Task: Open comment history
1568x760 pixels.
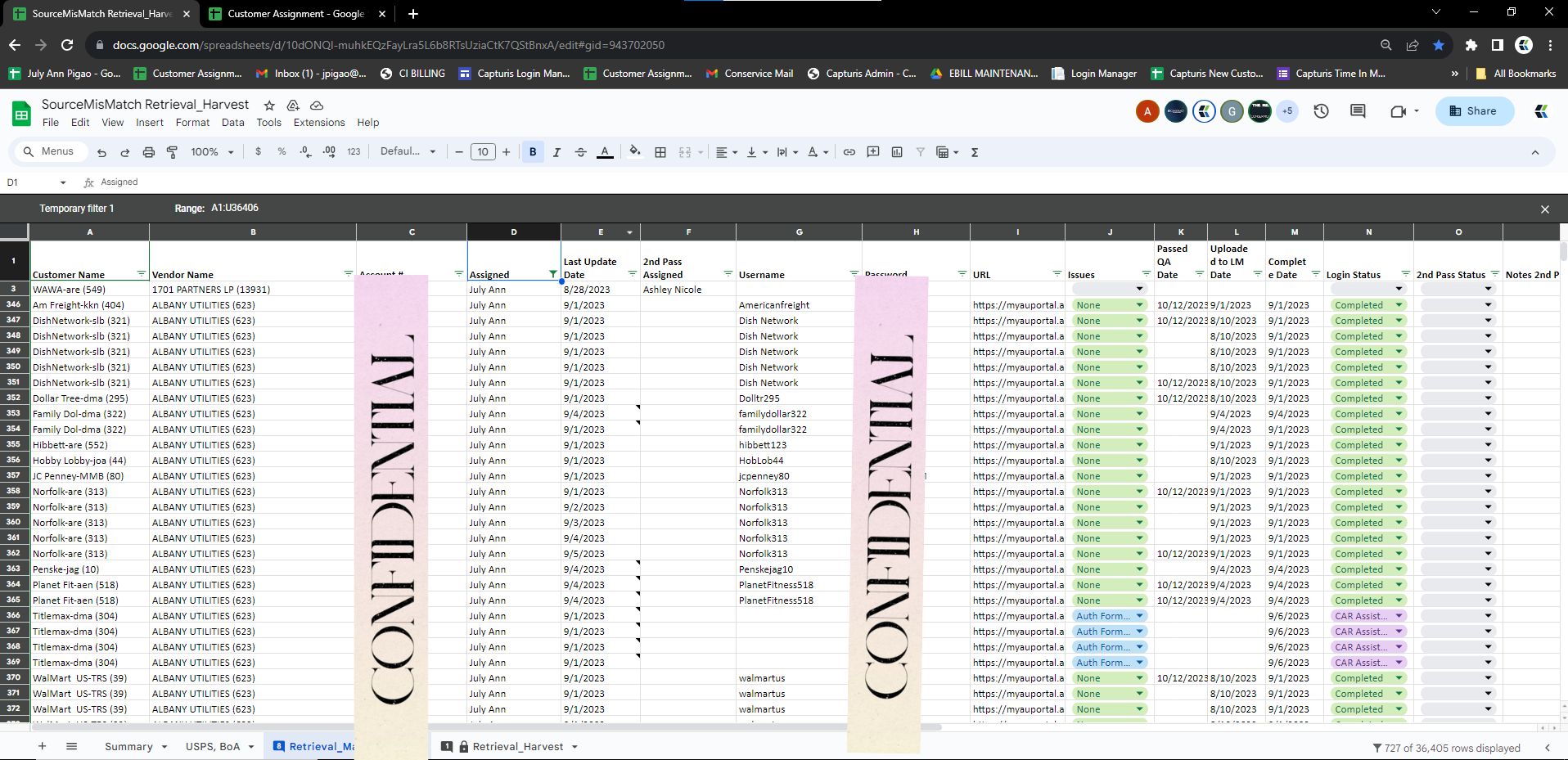Action: click(x=1358, y=111)
